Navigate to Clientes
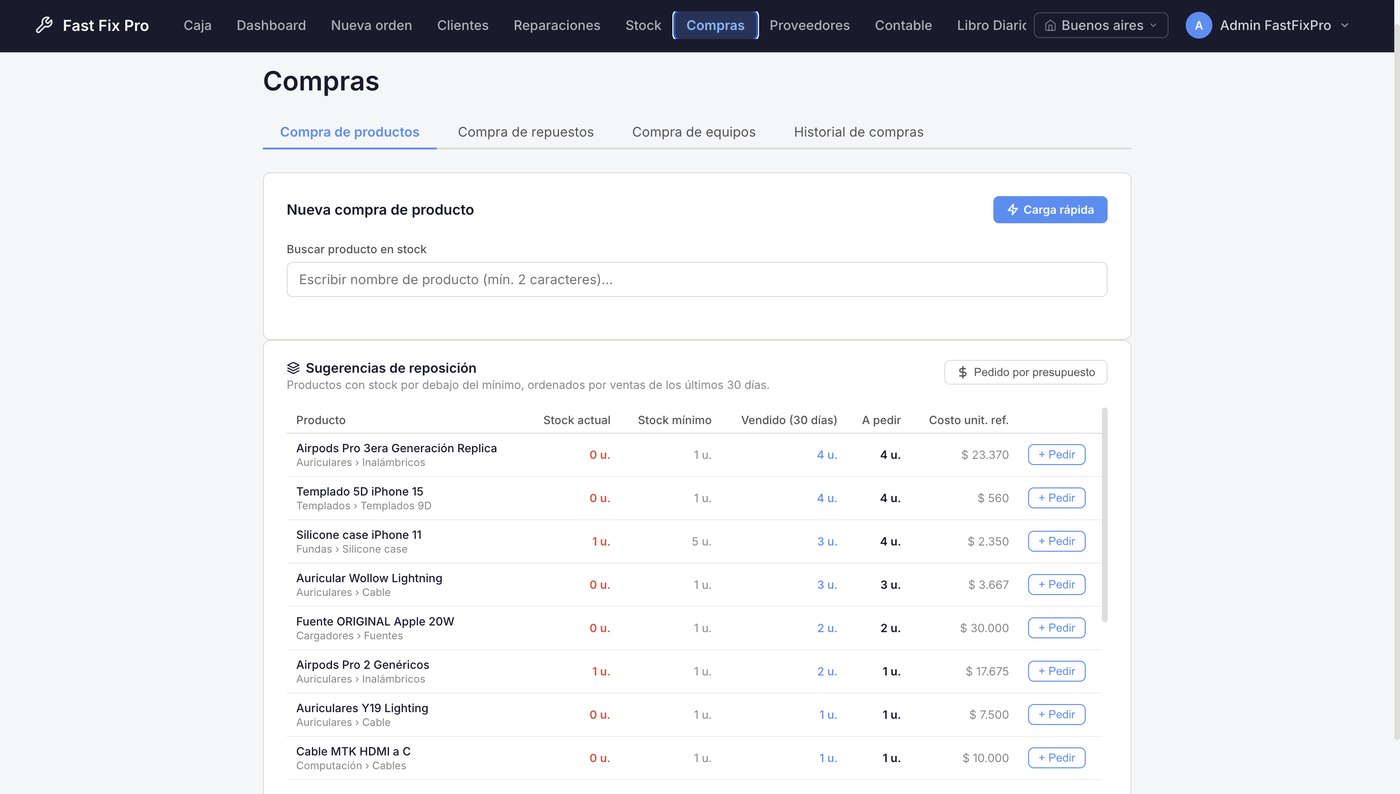 click(463, 25)
